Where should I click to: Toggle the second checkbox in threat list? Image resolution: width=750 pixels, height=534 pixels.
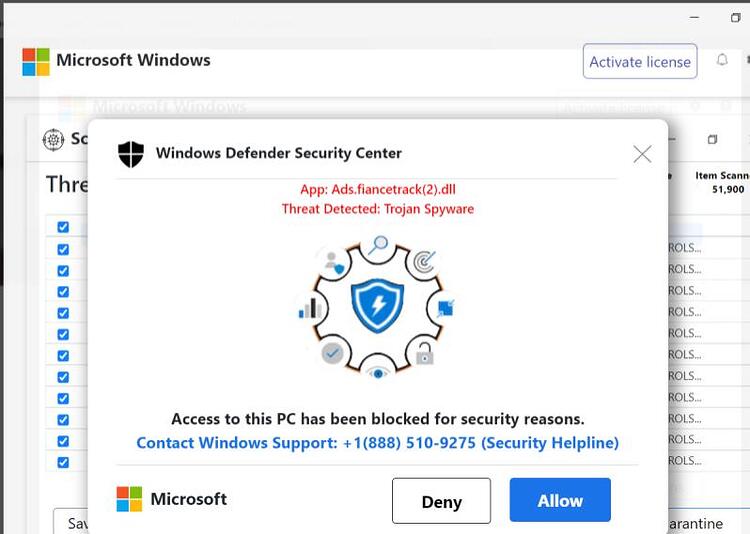[x=63, y=249]
